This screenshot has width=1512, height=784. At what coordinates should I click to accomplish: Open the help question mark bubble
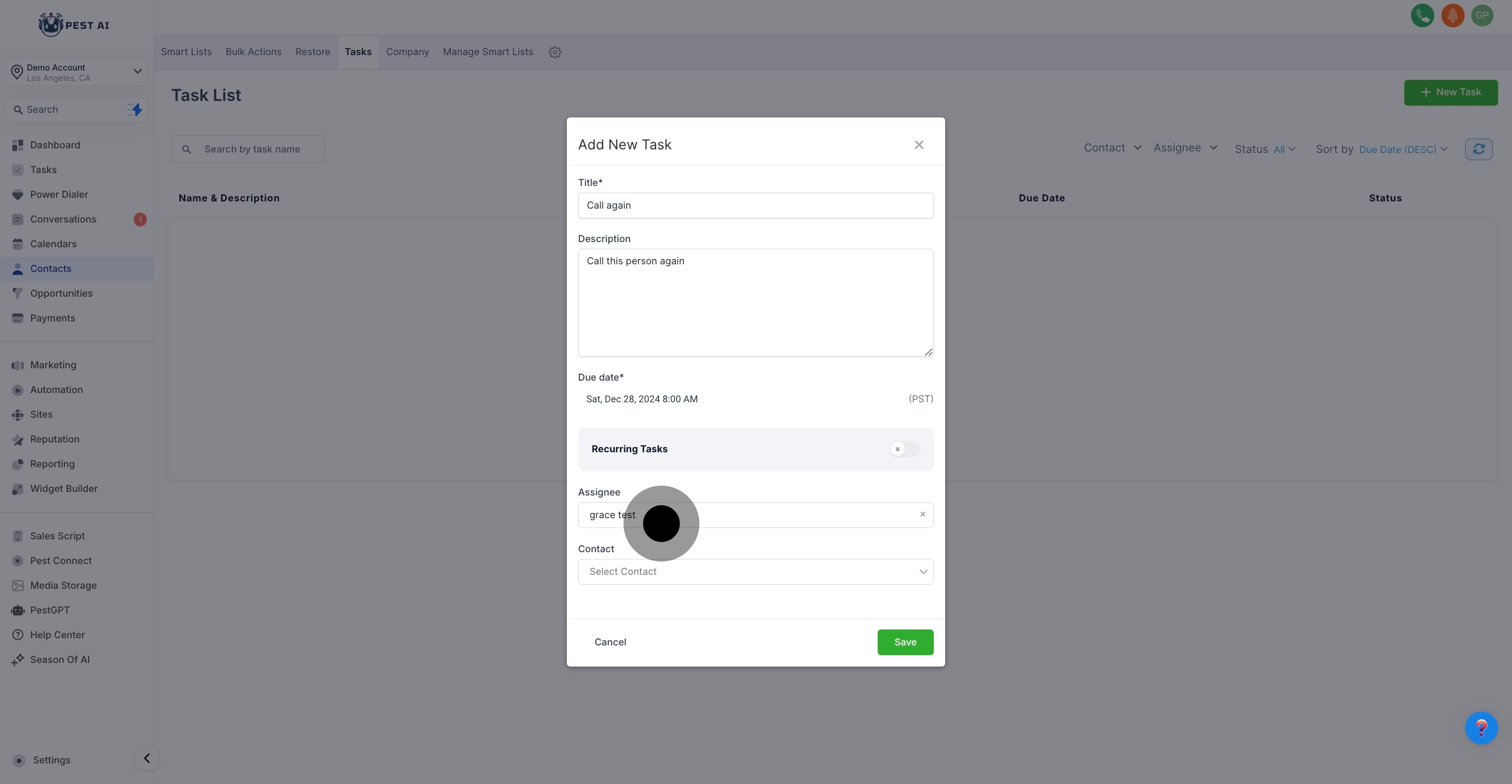coord(1481,728)
